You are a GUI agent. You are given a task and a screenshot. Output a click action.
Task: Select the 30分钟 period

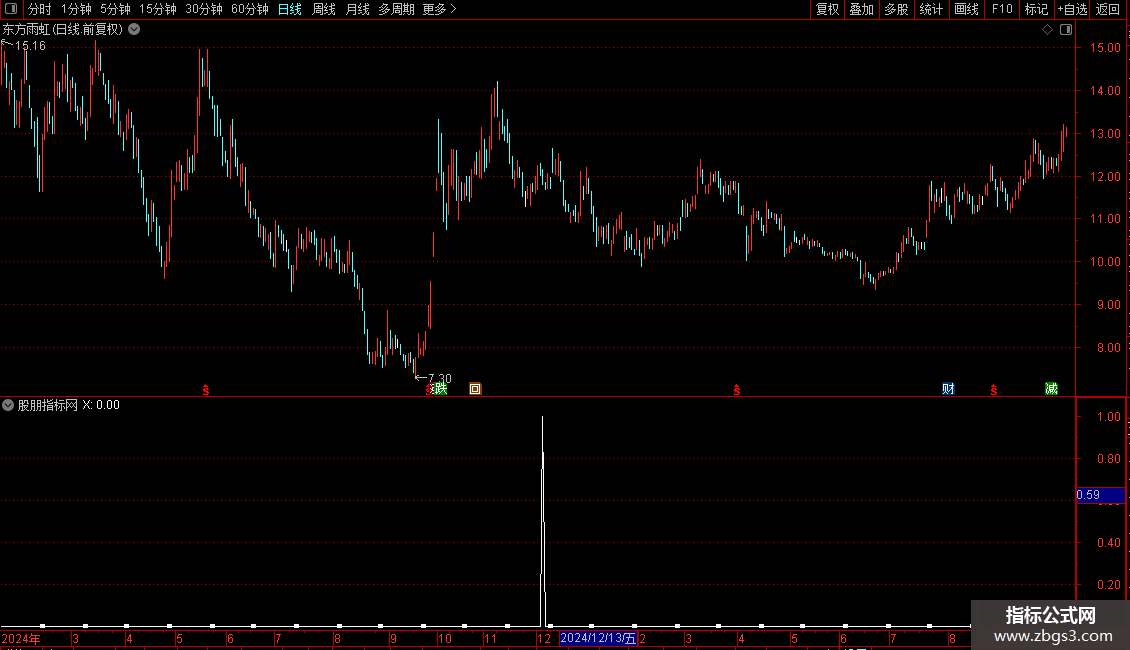(204, 9)
